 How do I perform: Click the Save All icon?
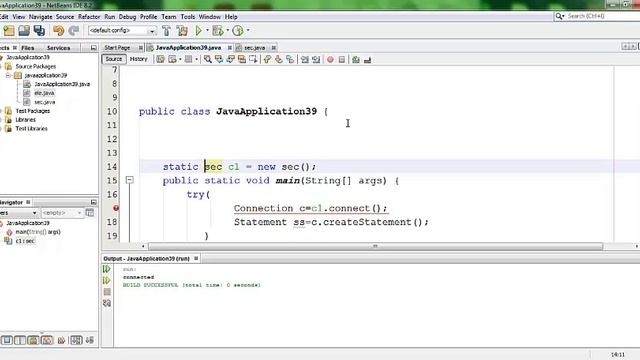pyautogui.click(x=39, y=31)
